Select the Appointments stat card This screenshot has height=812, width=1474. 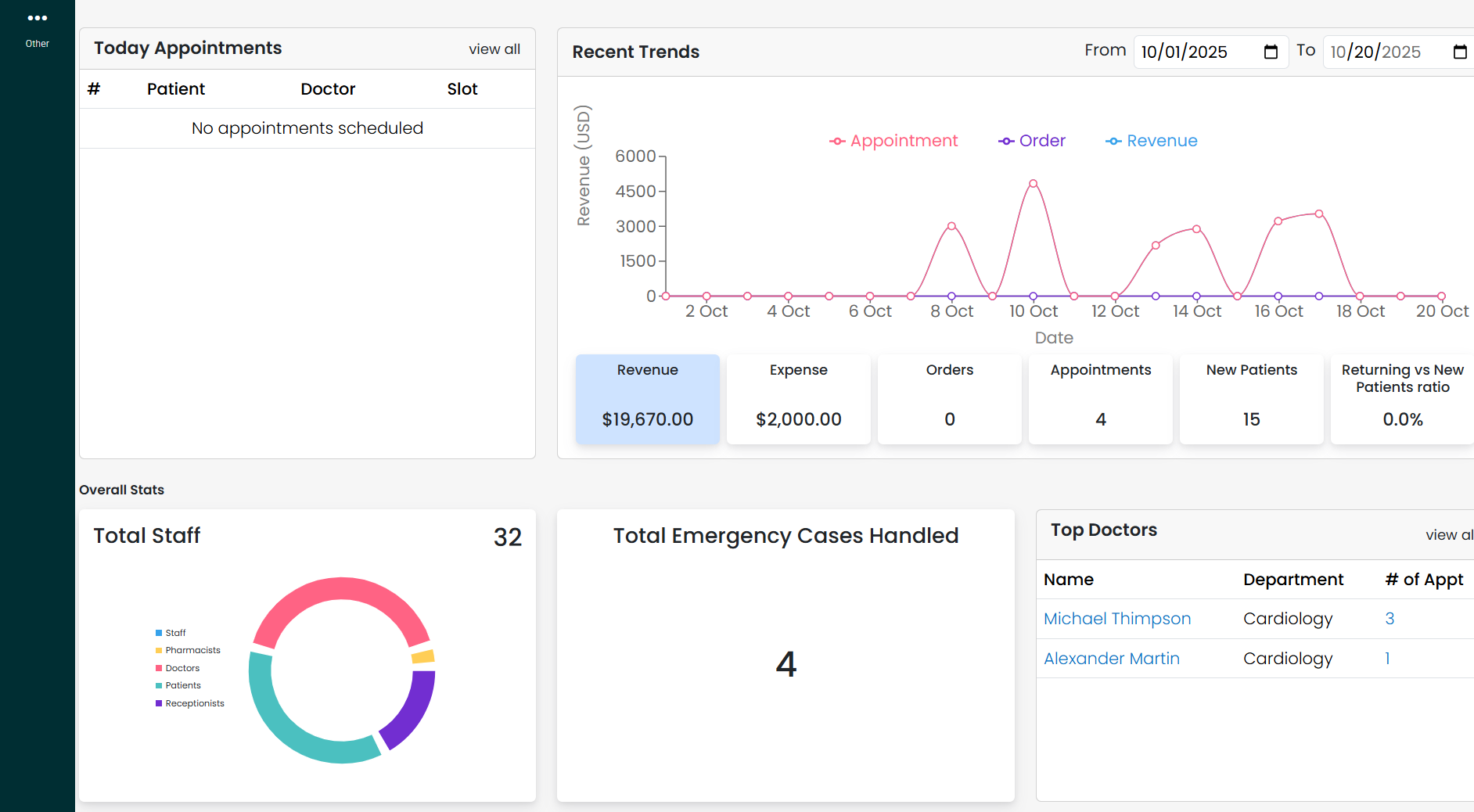tap(1100, 399)
